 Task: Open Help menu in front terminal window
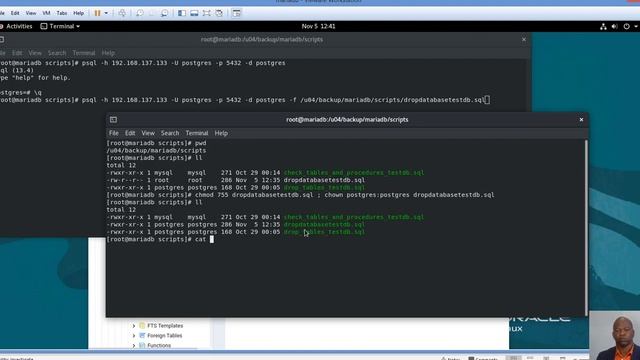click(x=221, y=133)
